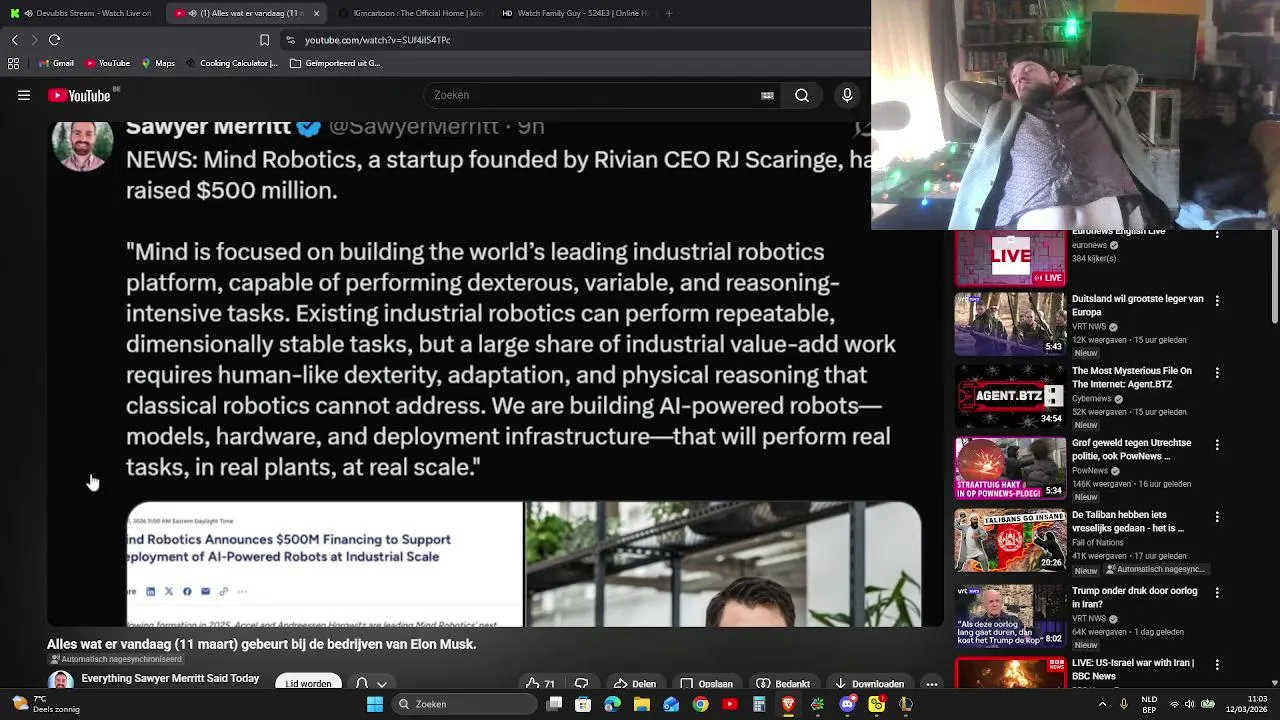The image size is (1280, 720).
Task: Start voice search with microphone icon
Action: (847, 95)
